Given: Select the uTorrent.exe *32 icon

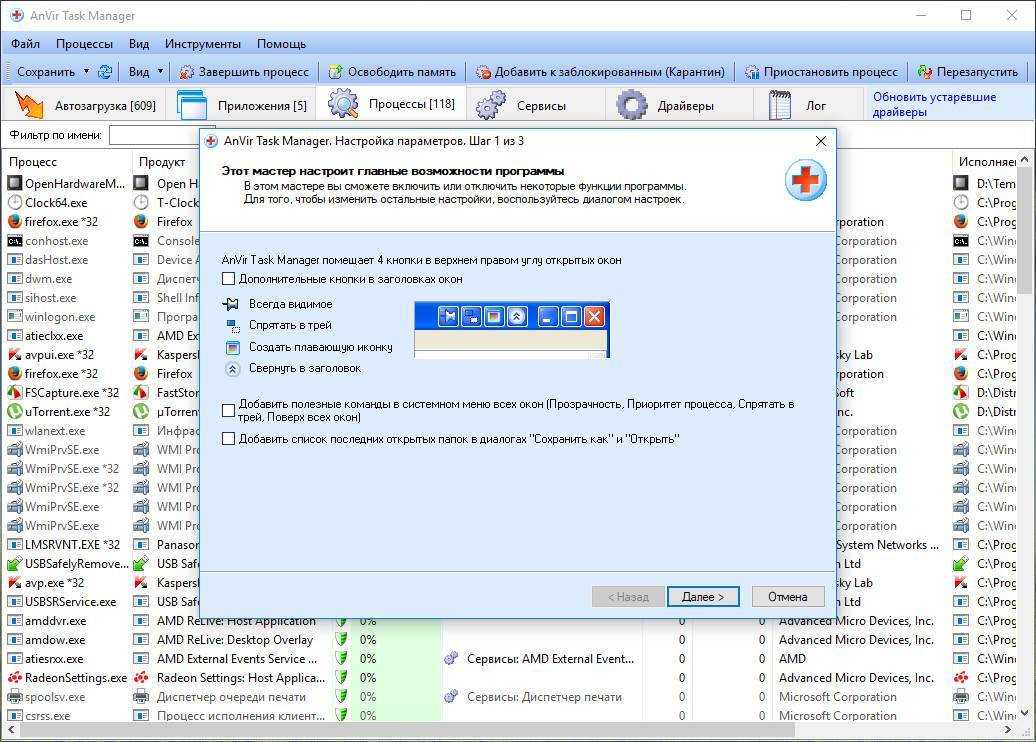Looking at the screenshot, I should (15, 412).
